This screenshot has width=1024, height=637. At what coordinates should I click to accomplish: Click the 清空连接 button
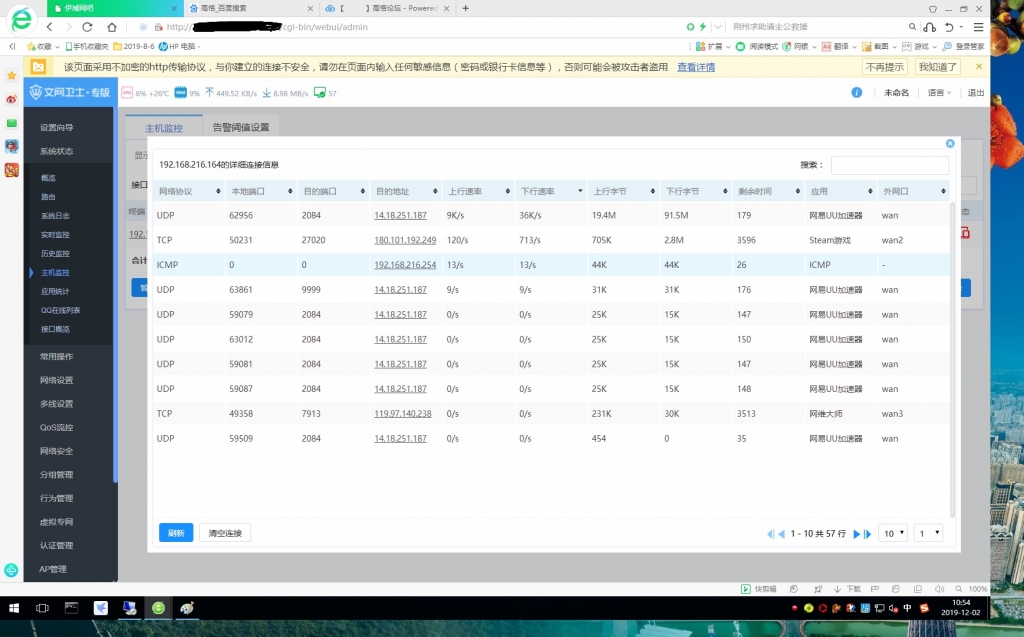[x=225, y=533]
